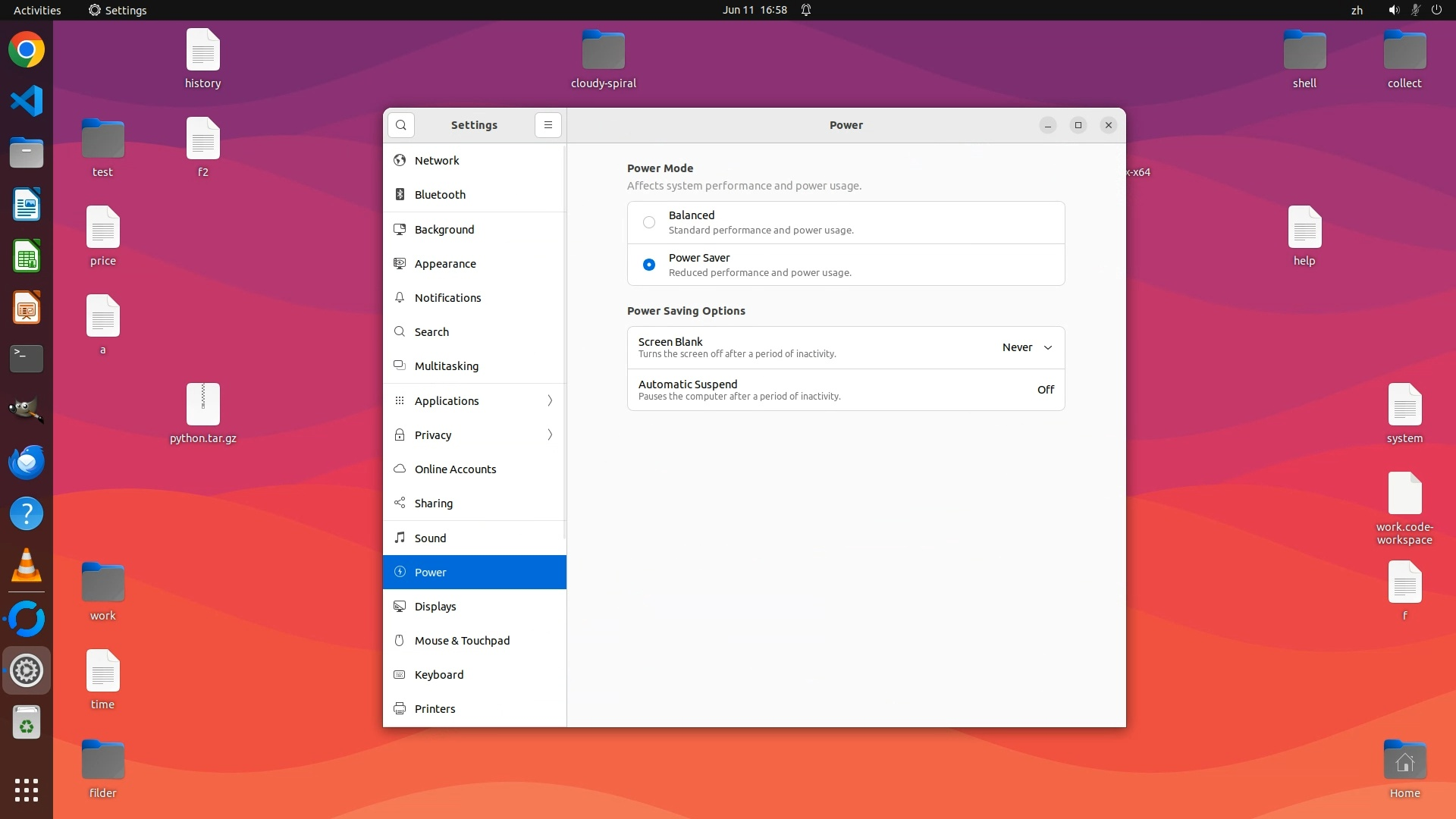Click the Sound music note icon
The height and width of the screenshot is (819, 1456).
[400, 538]
